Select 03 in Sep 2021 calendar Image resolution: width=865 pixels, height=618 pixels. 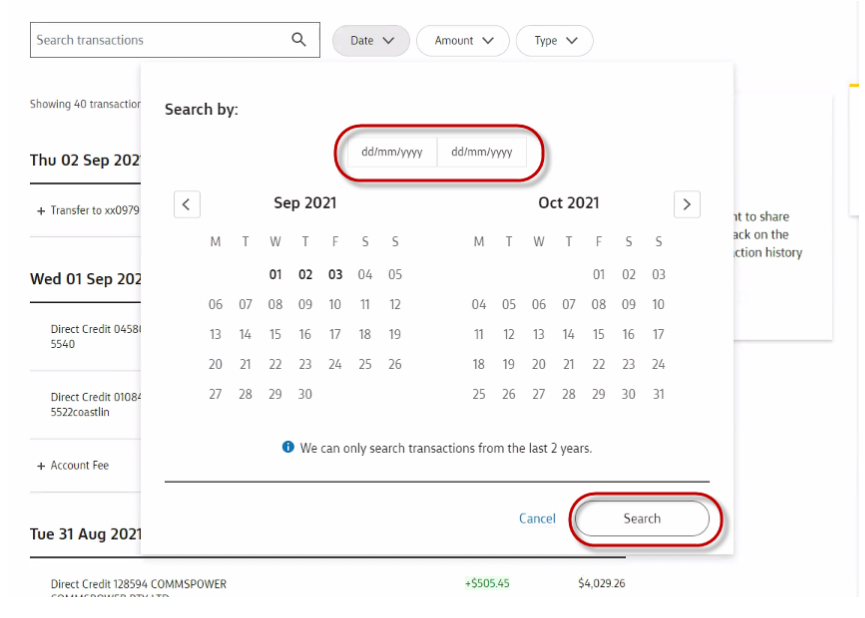335,275
